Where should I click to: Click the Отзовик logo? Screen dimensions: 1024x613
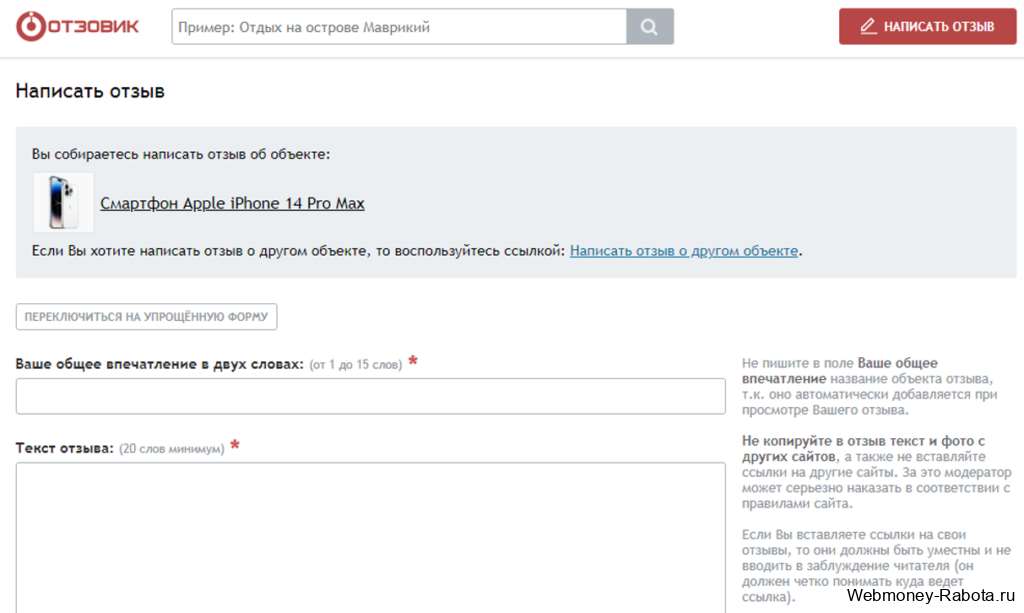tap(78, 26)
